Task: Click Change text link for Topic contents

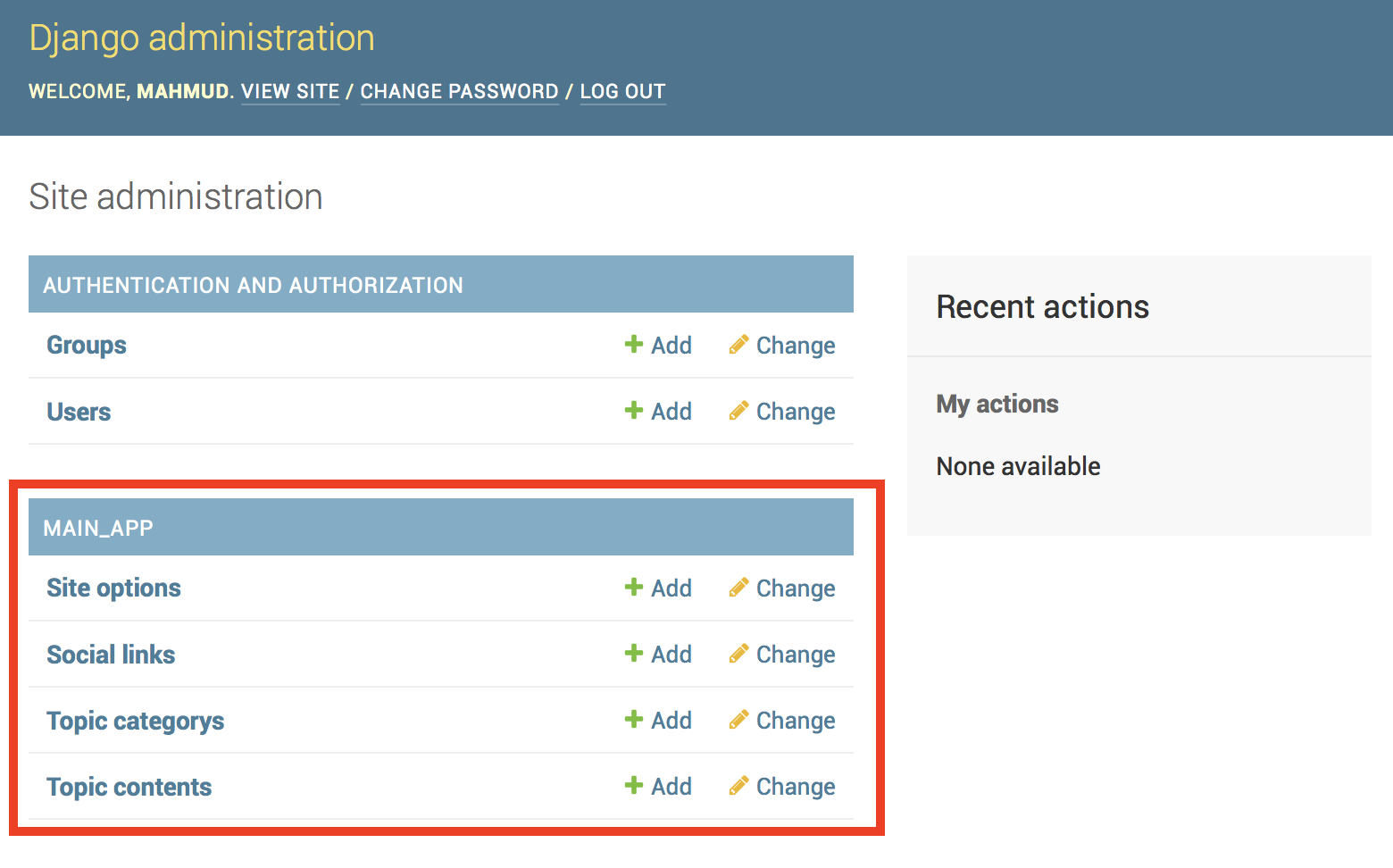Action: point(796,787)
